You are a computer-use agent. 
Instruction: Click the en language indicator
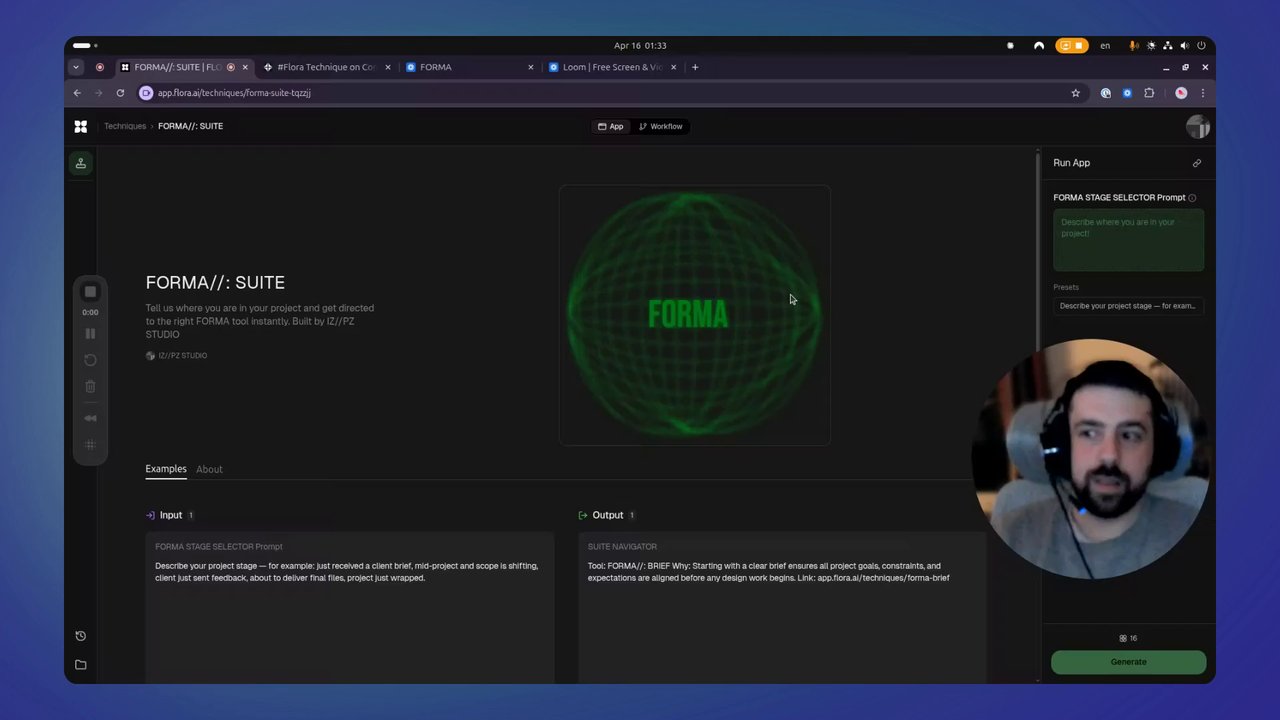[1105, 46]
